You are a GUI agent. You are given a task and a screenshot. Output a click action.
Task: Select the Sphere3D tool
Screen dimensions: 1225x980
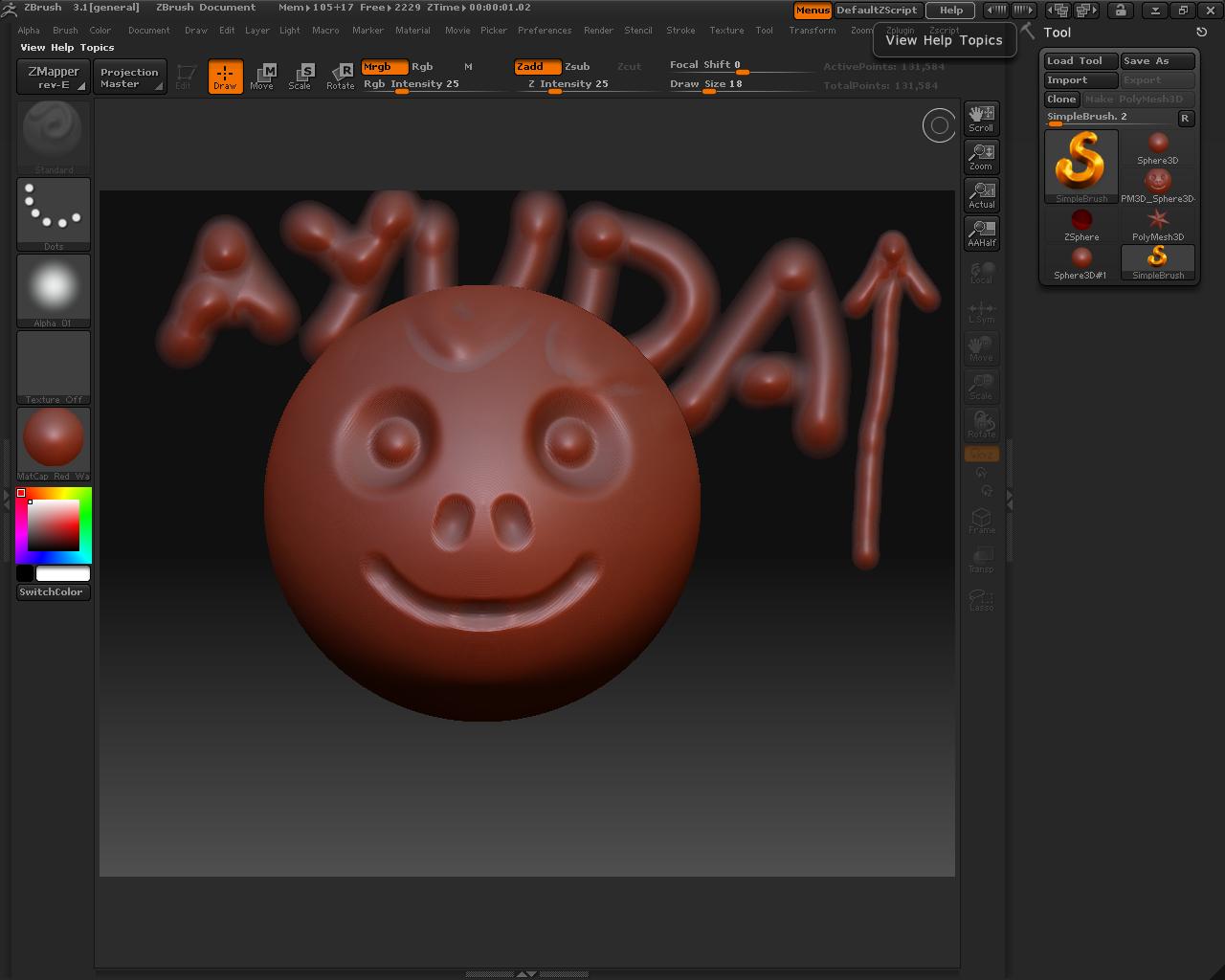tap(1158, 147)
